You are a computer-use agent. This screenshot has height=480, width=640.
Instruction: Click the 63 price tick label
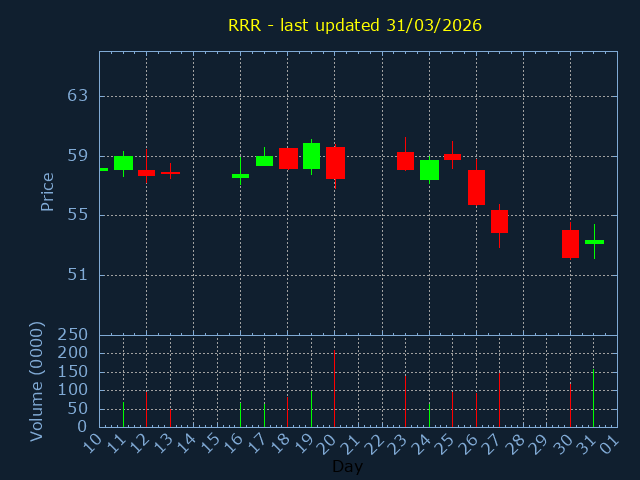(78, 96)
